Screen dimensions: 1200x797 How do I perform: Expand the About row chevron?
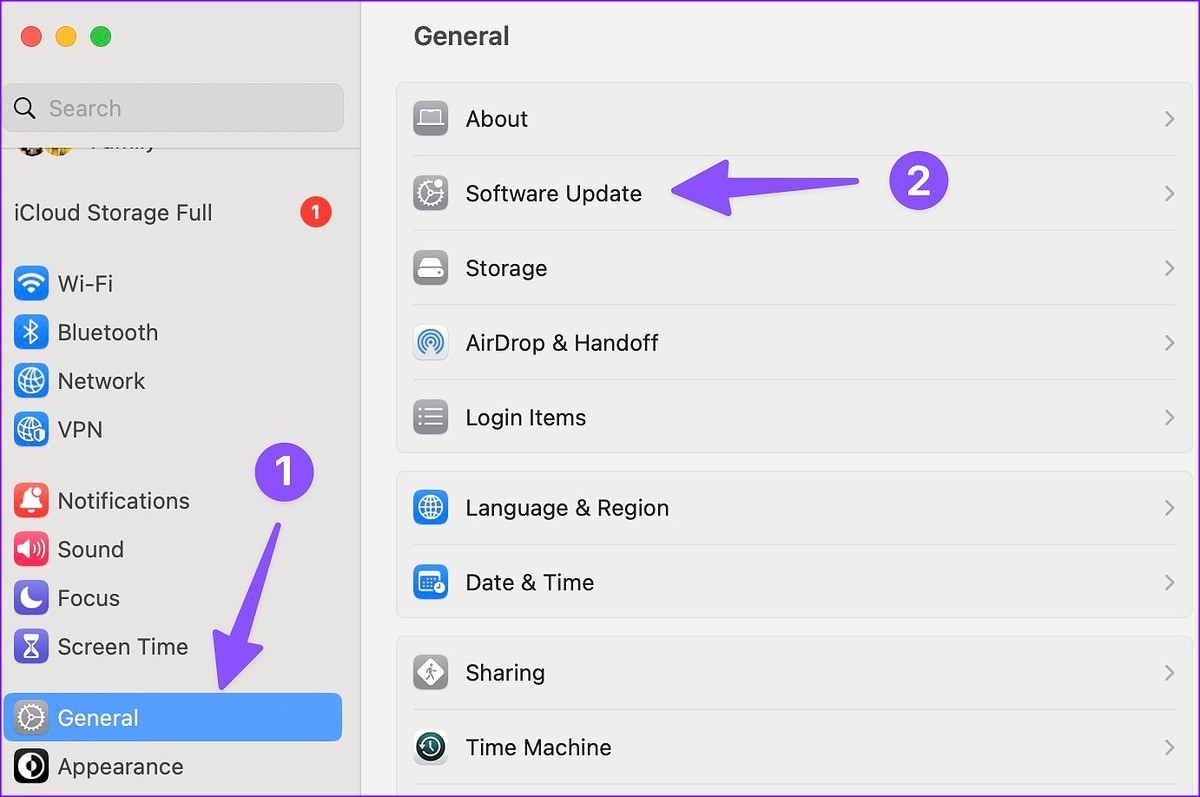pos(1169,119)
